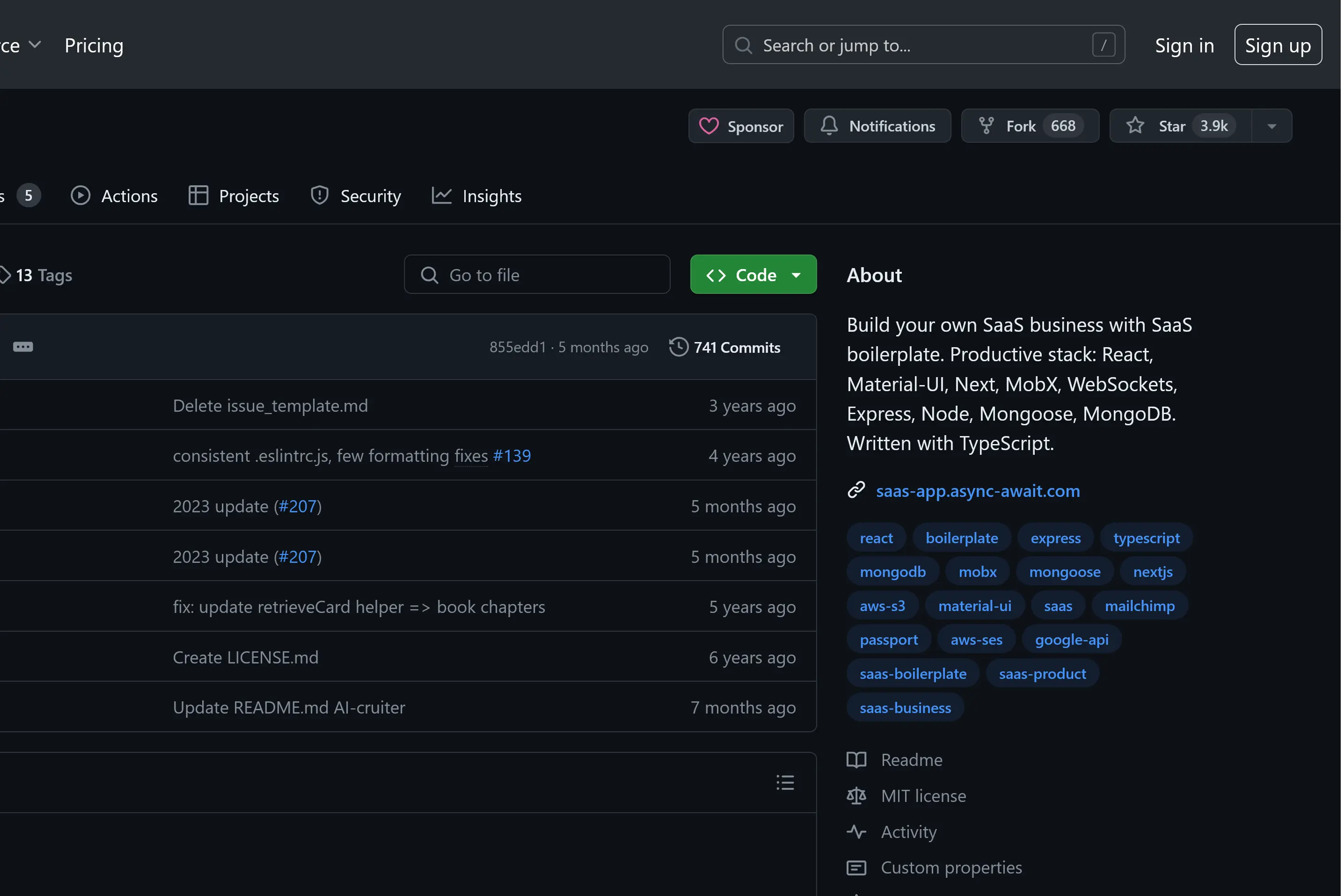Visit saas-app.async-await.com
The height and width of the screenshot is (896, 1344).
tap(977, 490)
